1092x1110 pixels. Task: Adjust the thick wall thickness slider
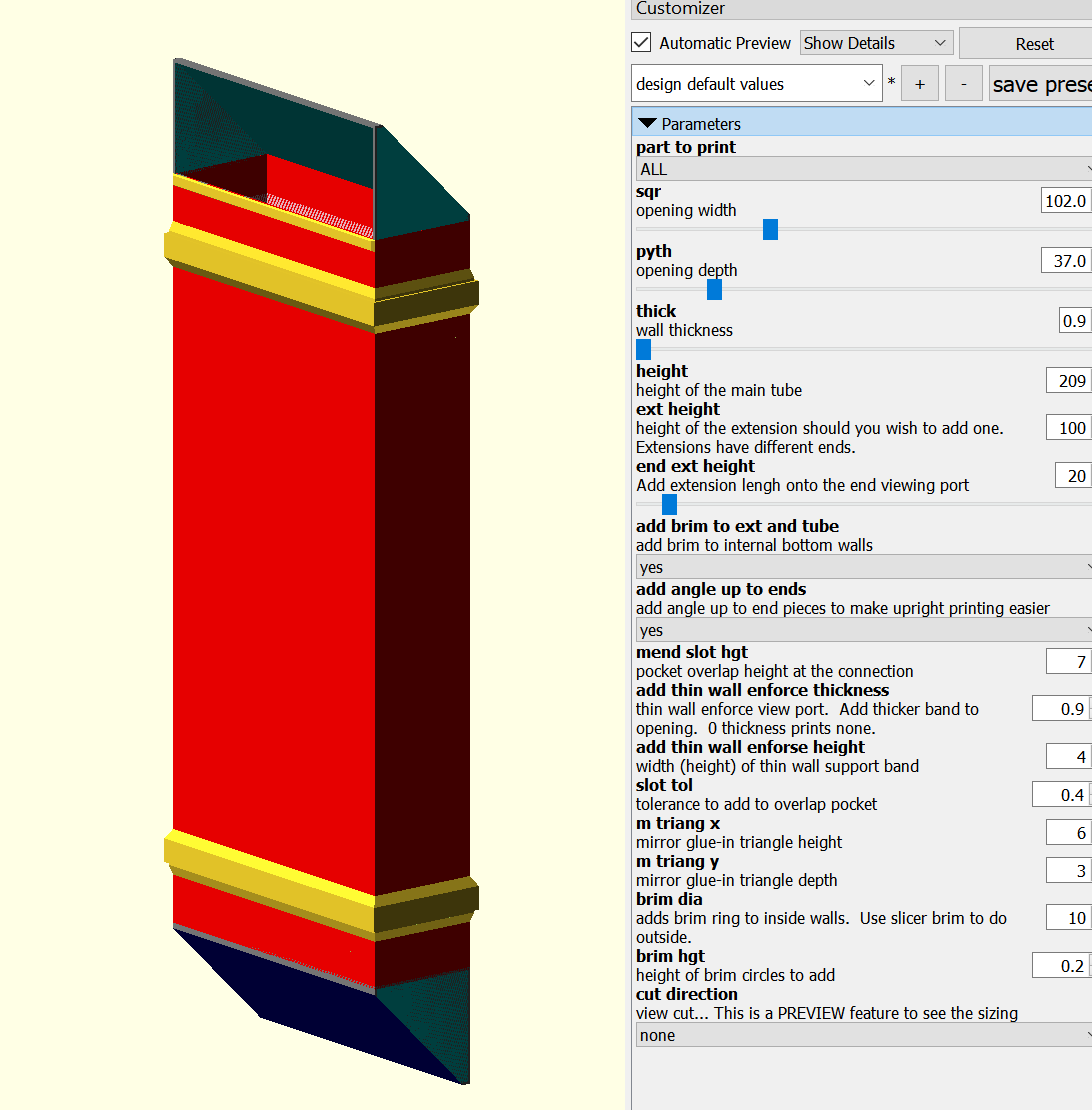[x=643, y=349]
